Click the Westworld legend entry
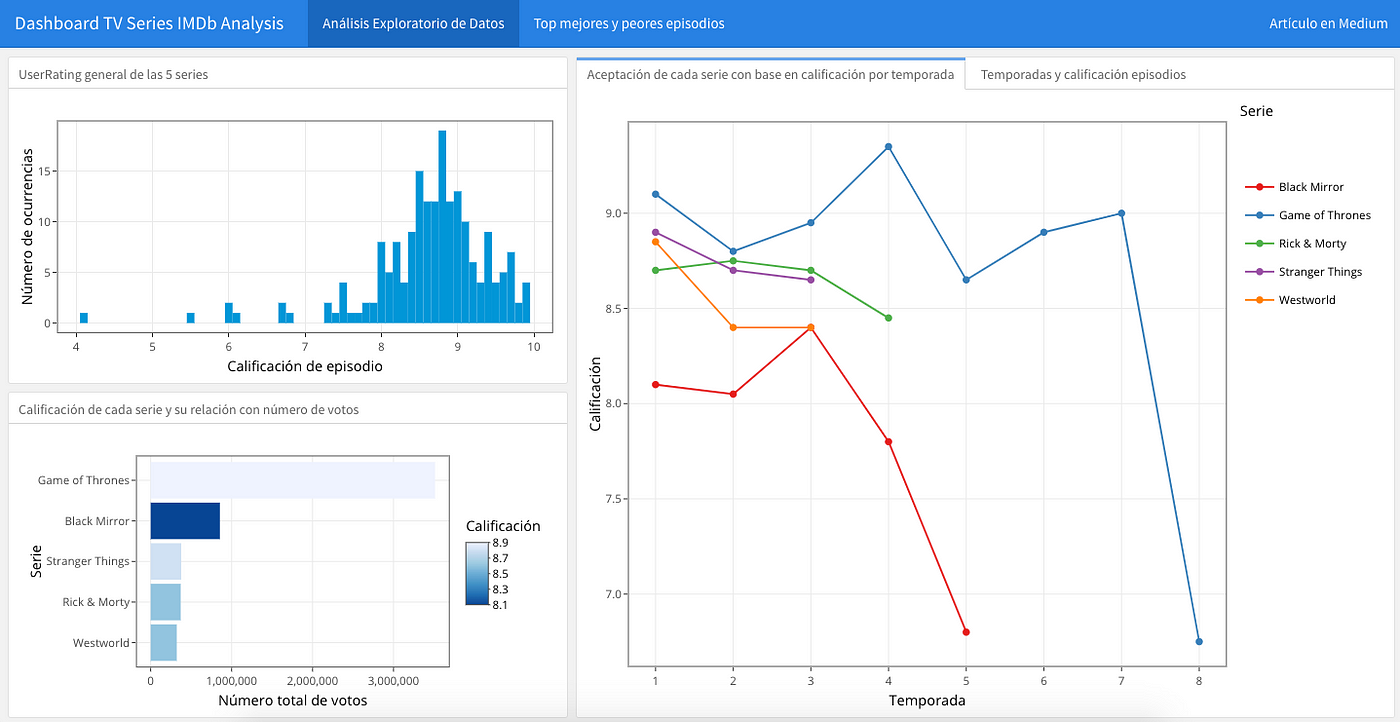Viewport: 1400px width, 722px height. tap(1290, 300)
